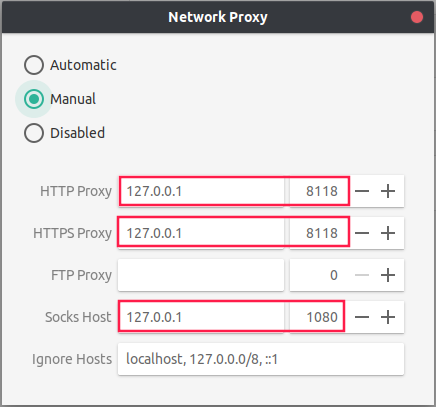Select the Disabled proxy radio button
The image size is (436, 407).
[34, 133]
